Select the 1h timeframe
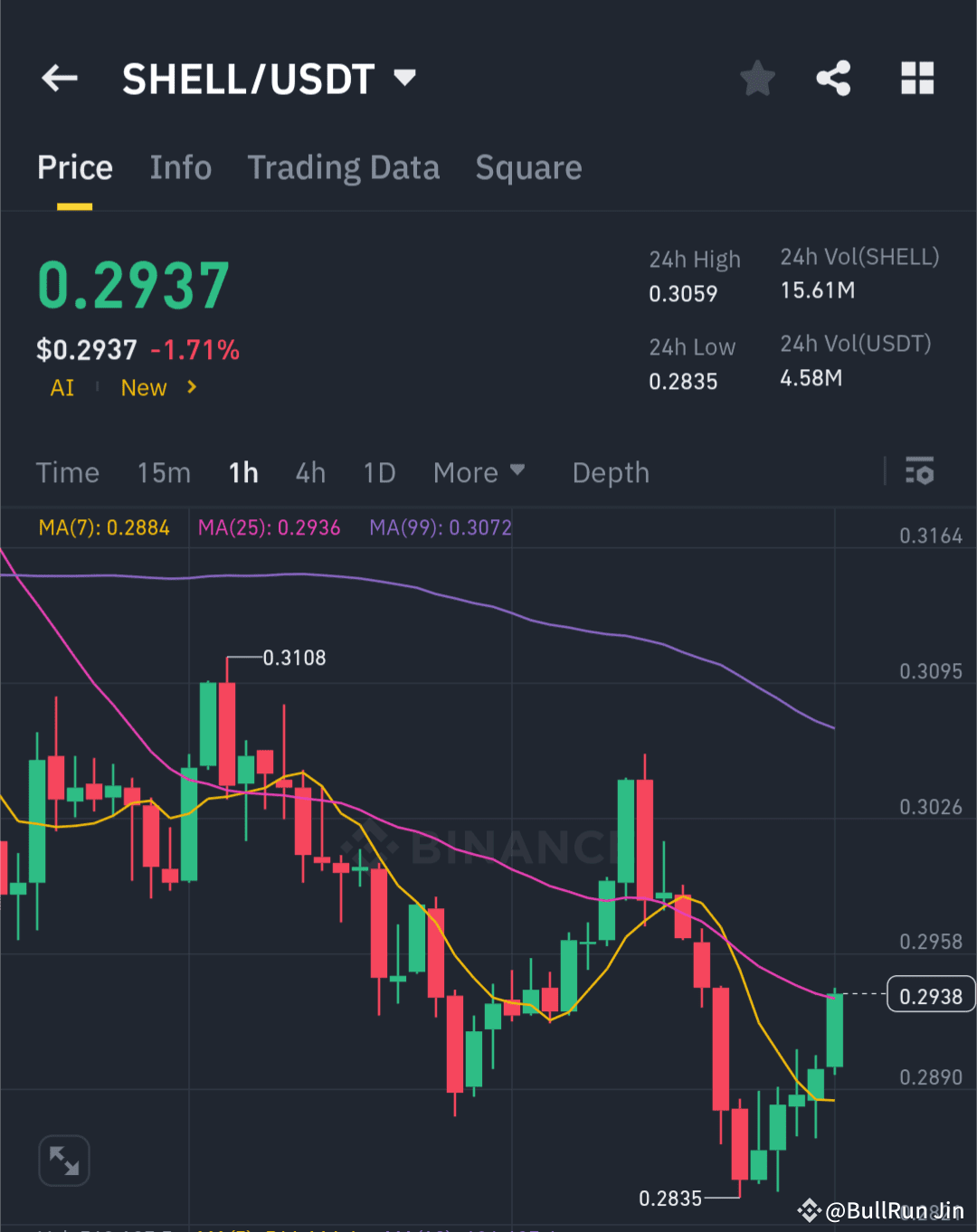The image size is (977, 1232). point(243,473)
